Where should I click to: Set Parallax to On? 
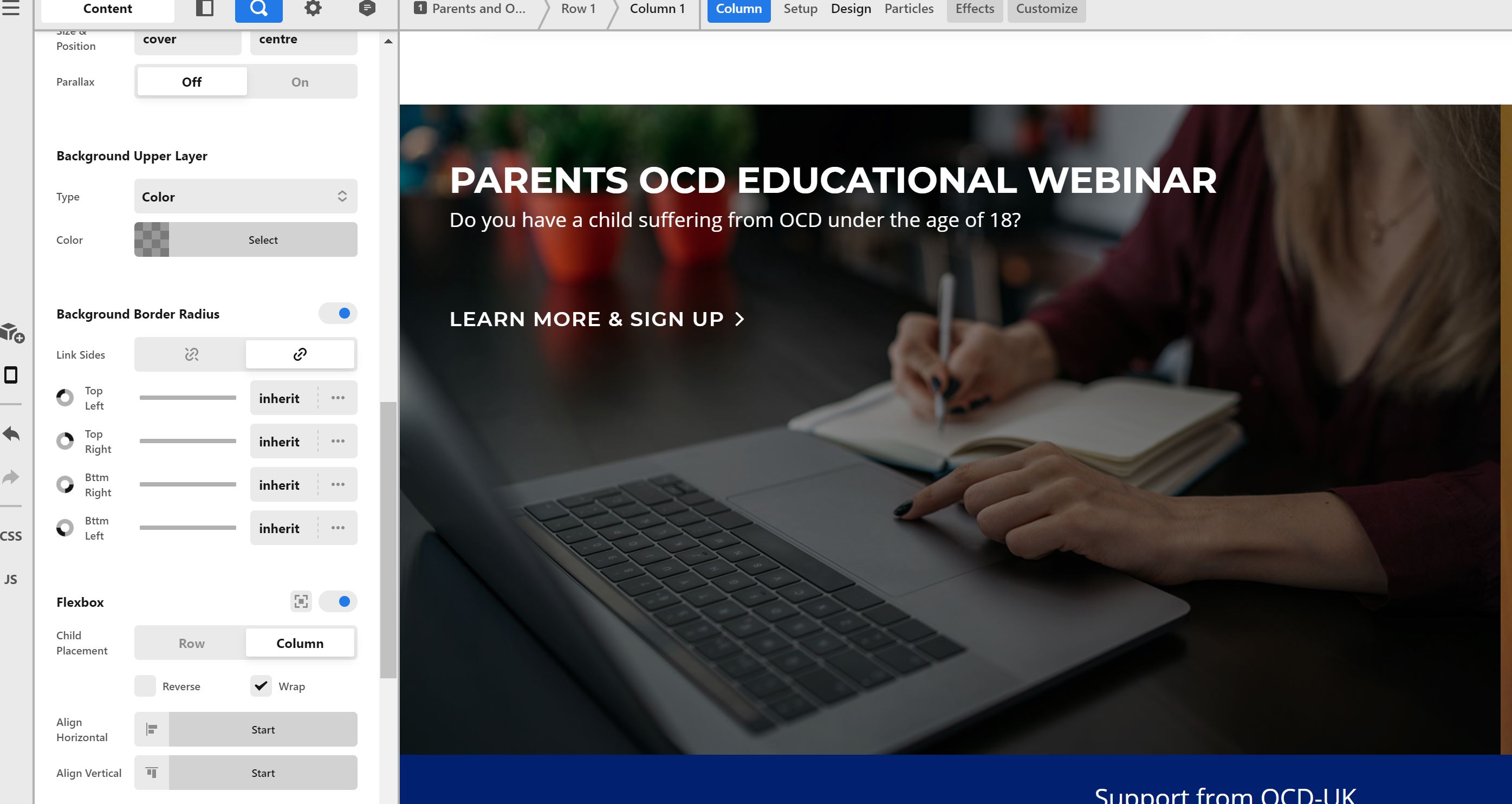(x=300, y=82)
